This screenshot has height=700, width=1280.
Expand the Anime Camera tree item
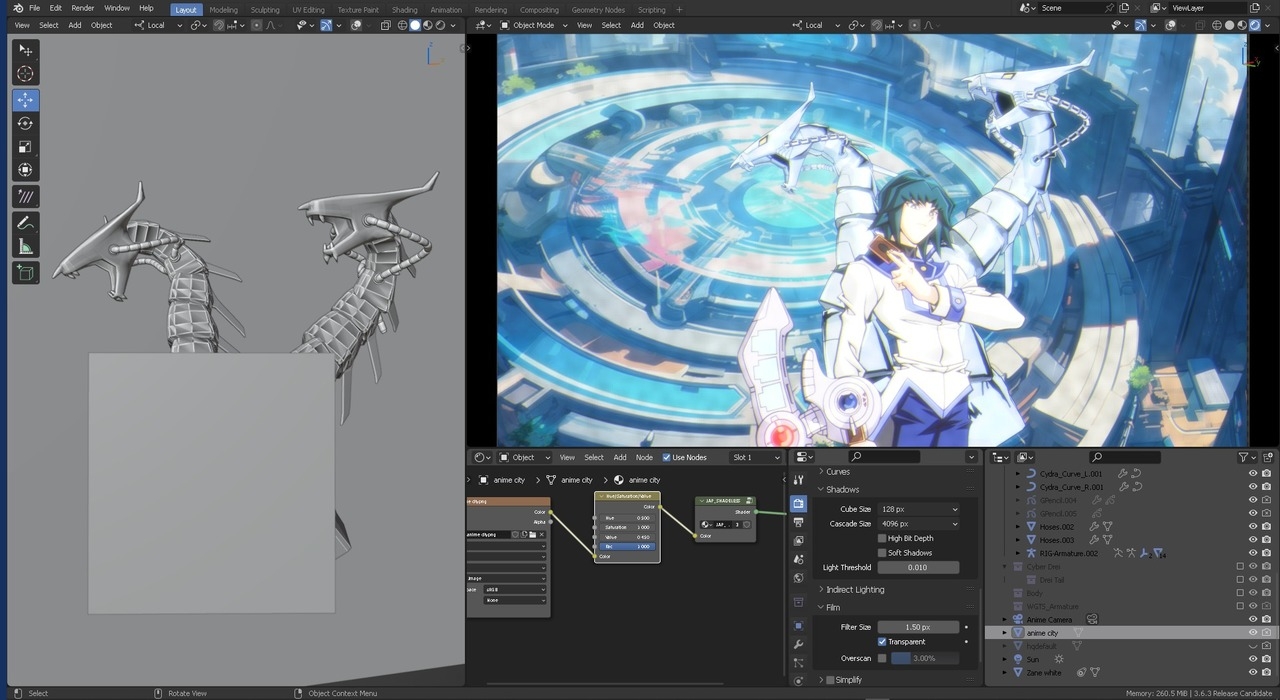[x=1005, y=620]
